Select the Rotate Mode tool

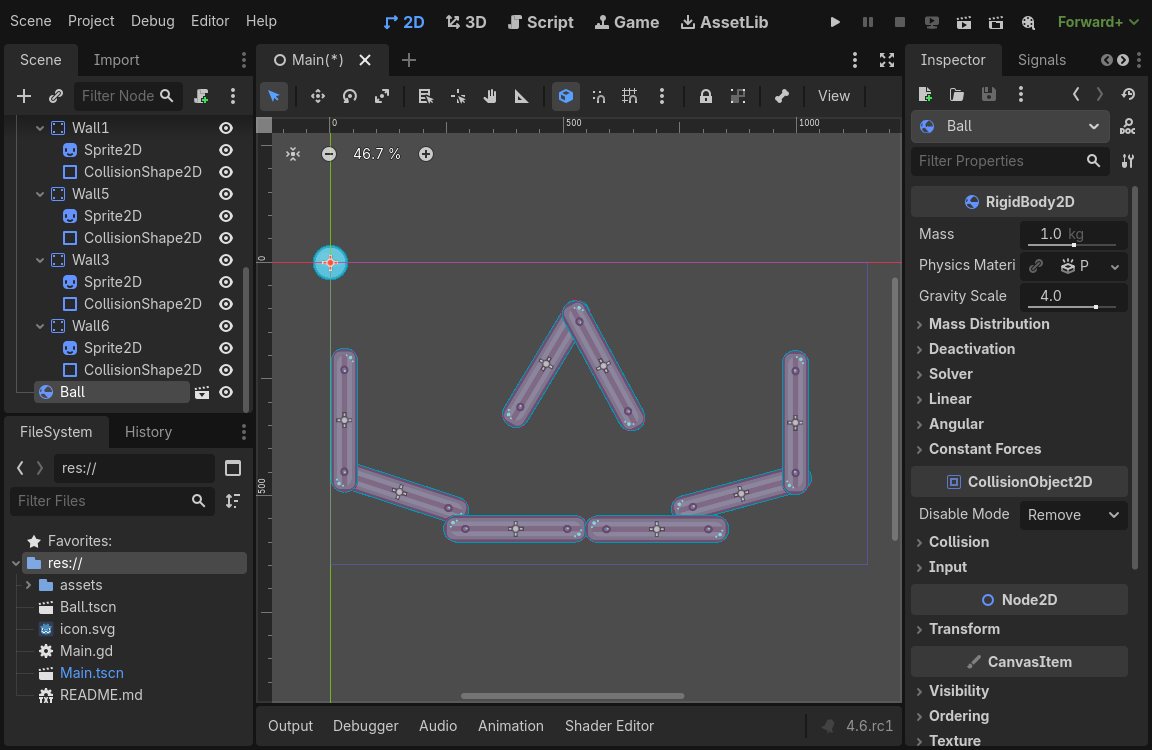click(x=350, y=96)
